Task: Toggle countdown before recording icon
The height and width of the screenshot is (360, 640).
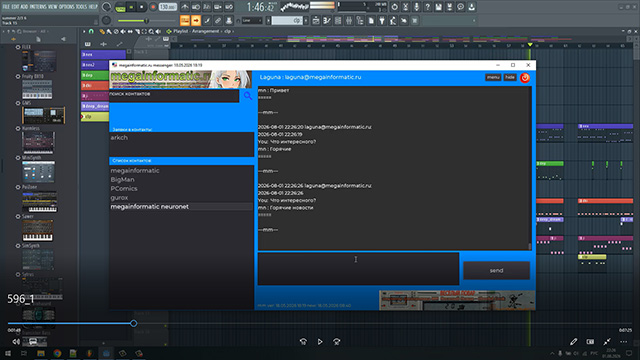Action: coord(207,7)
